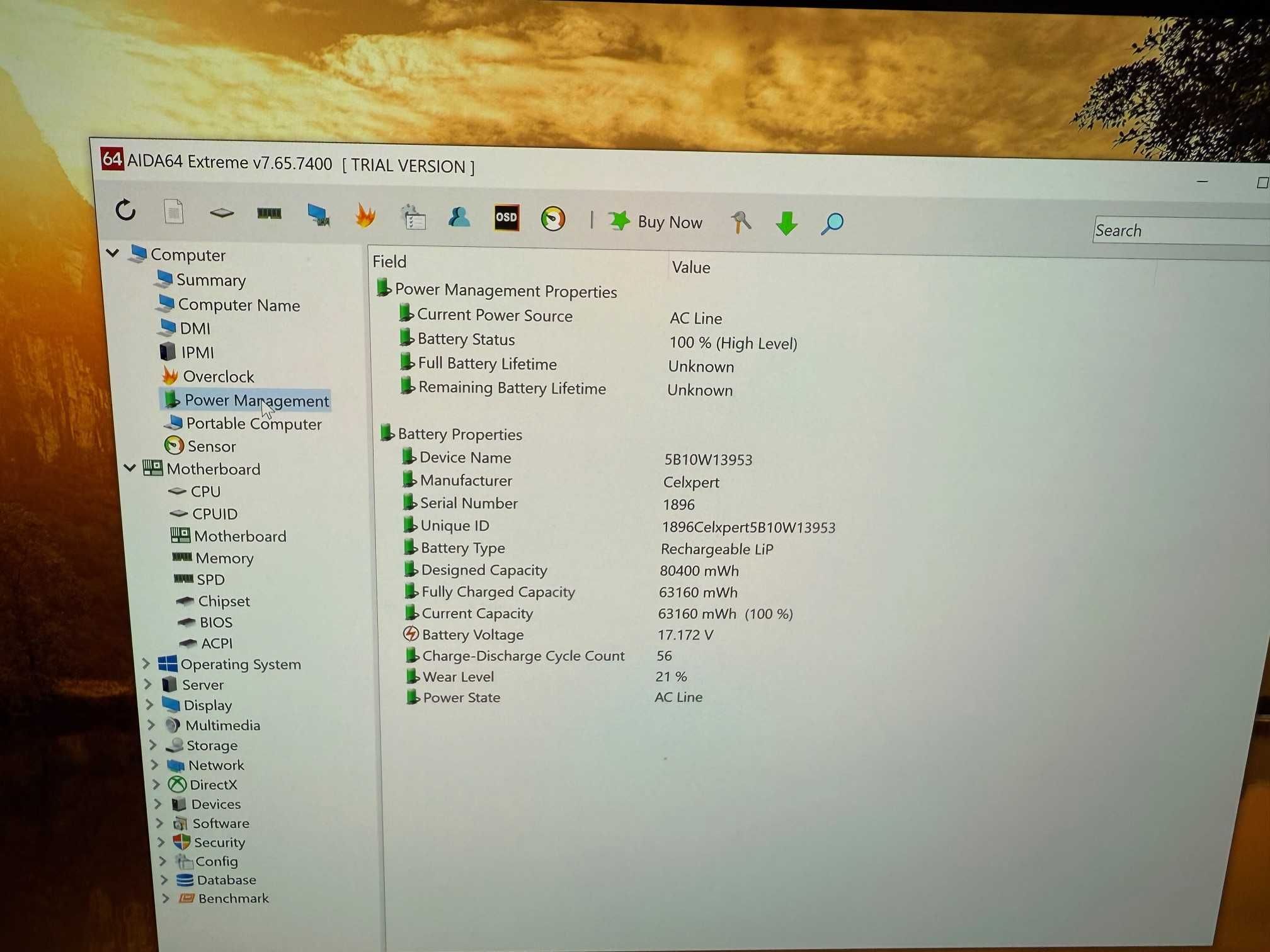The width and height of the screenshot is (1270, 952).
Task: Collapse the Computer tree node
Action: (113, 253)
